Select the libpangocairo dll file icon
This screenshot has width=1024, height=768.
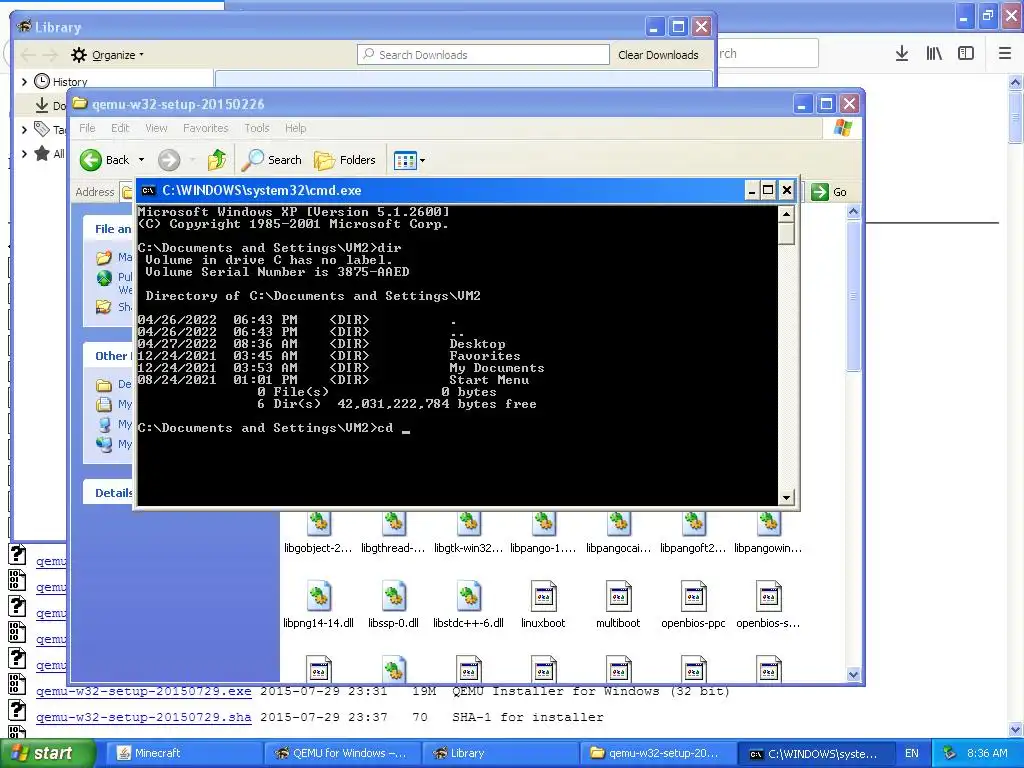pos(618,526)
